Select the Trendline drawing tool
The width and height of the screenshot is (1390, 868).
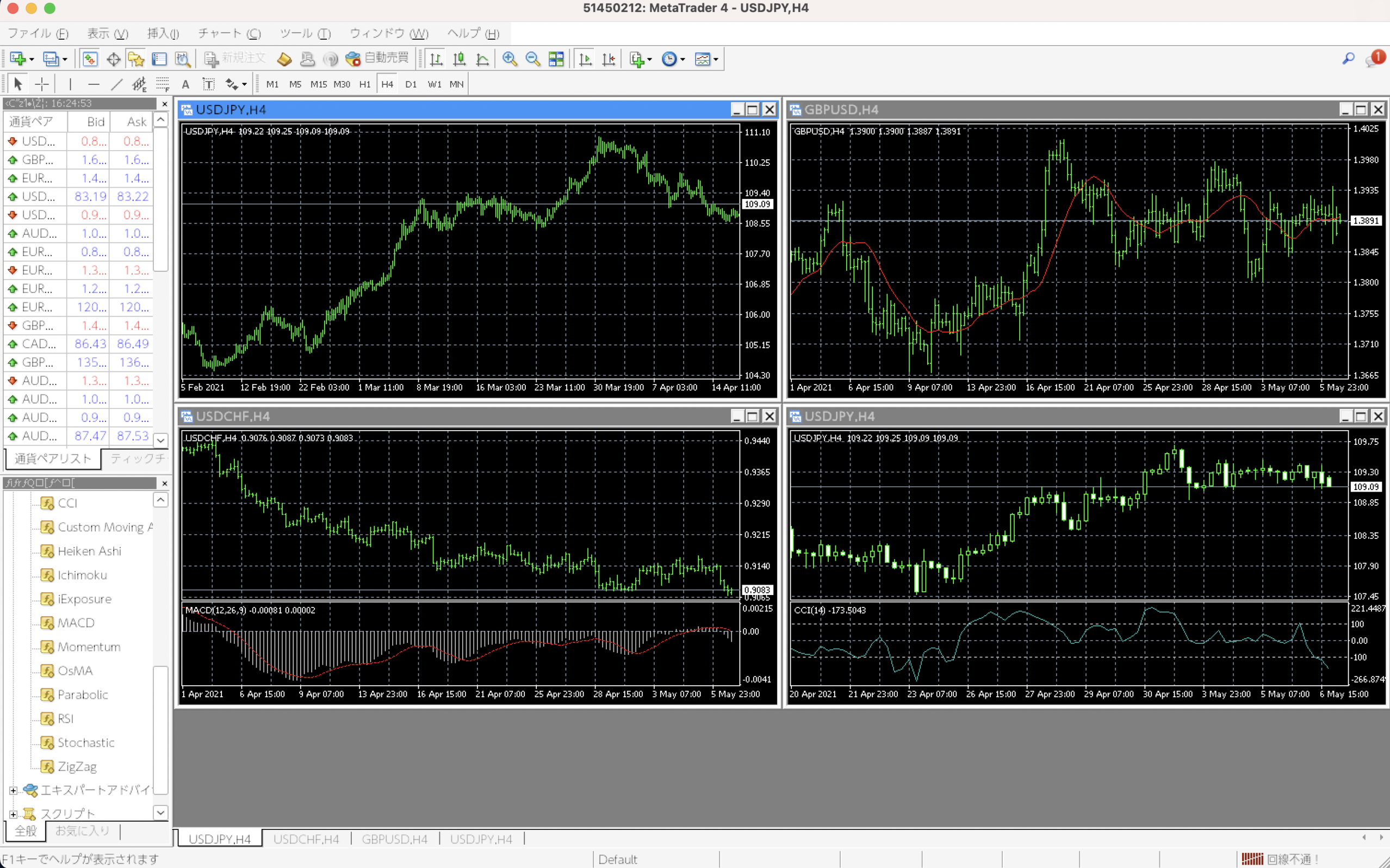pos(116,84)
